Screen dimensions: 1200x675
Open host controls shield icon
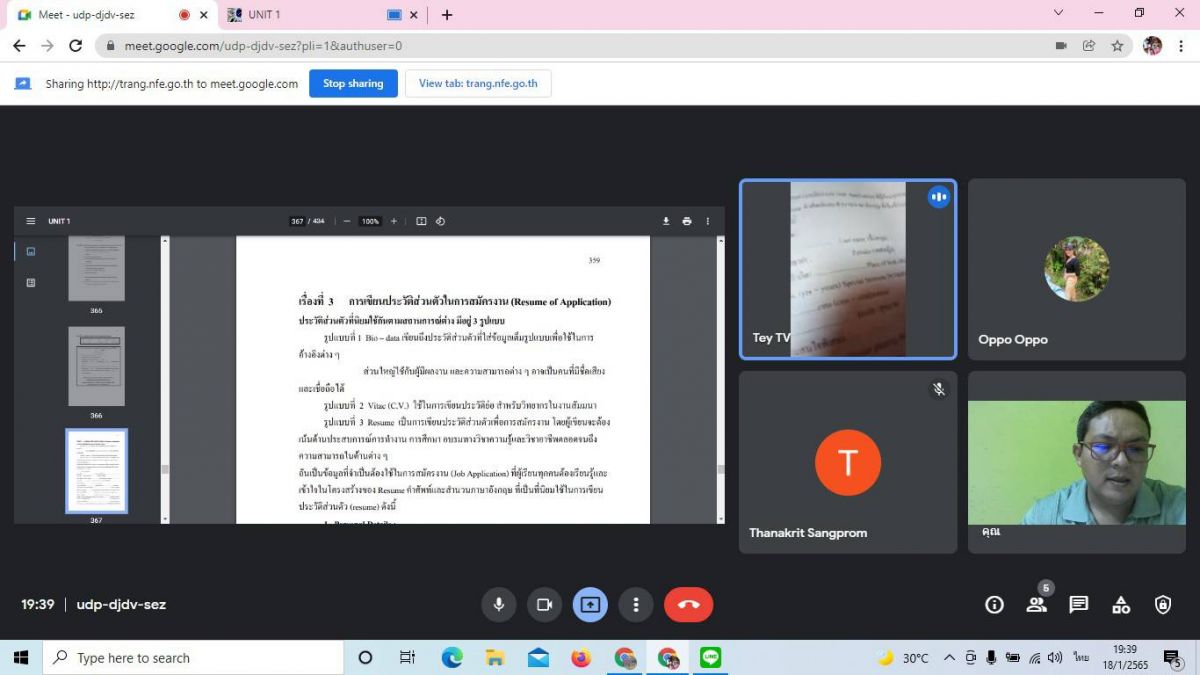pyautogui.click(x=1163, y=604)
